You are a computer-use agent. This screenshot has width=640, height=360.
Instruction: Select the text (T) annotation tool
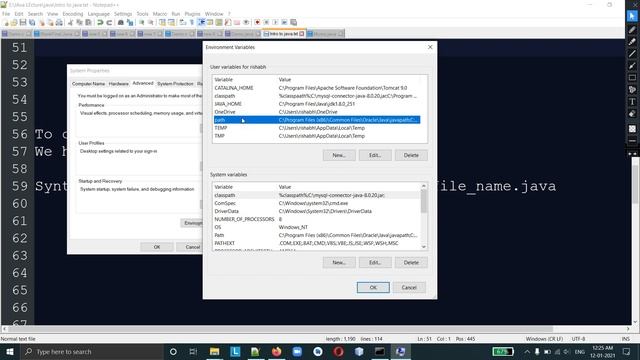[632, 102]
